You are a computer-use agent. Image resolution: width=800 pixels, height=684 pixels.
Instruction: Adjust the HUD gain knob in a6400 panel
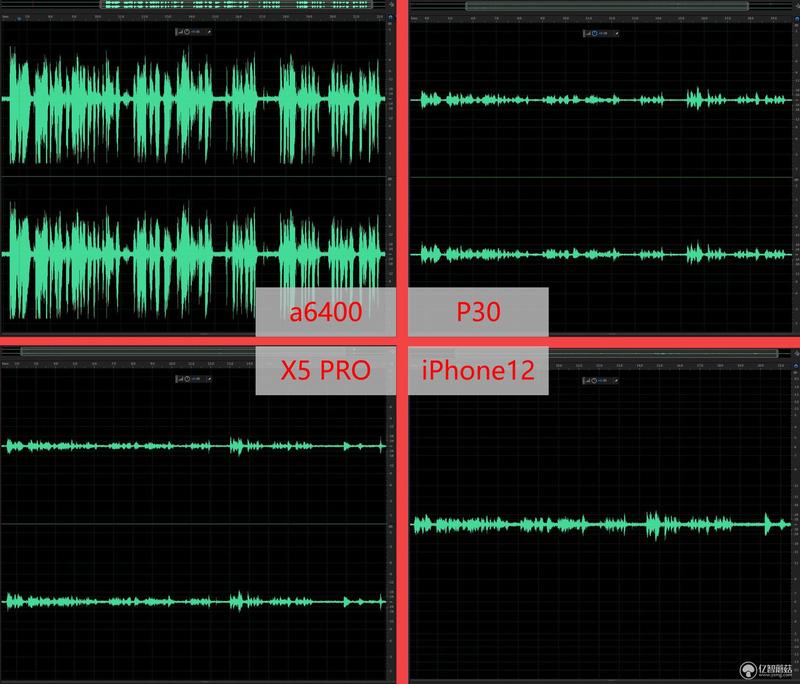(187, 32)
